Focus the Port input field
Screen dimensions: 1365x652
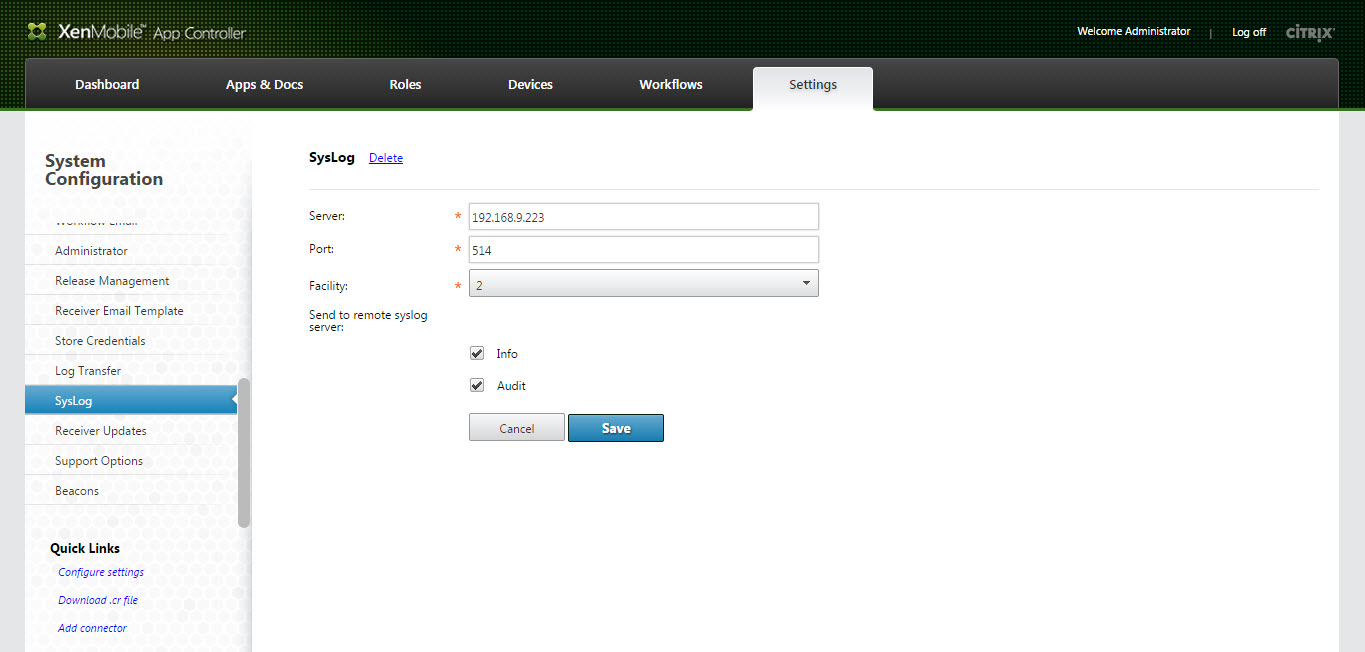click(644, 250)
